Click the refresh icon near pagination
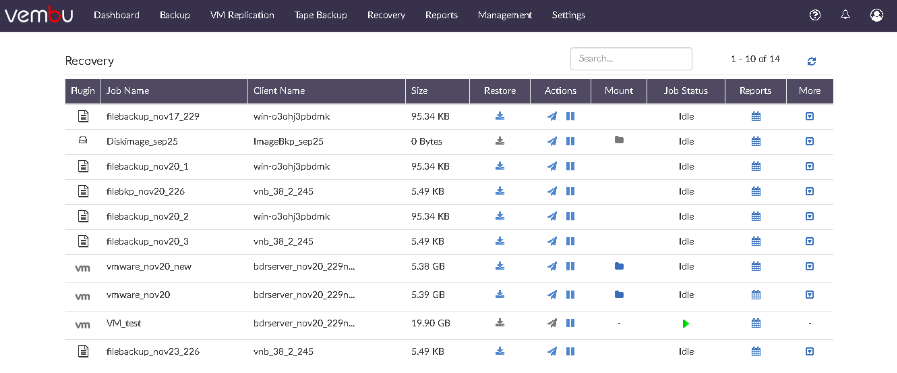 [x=811, y=61]
